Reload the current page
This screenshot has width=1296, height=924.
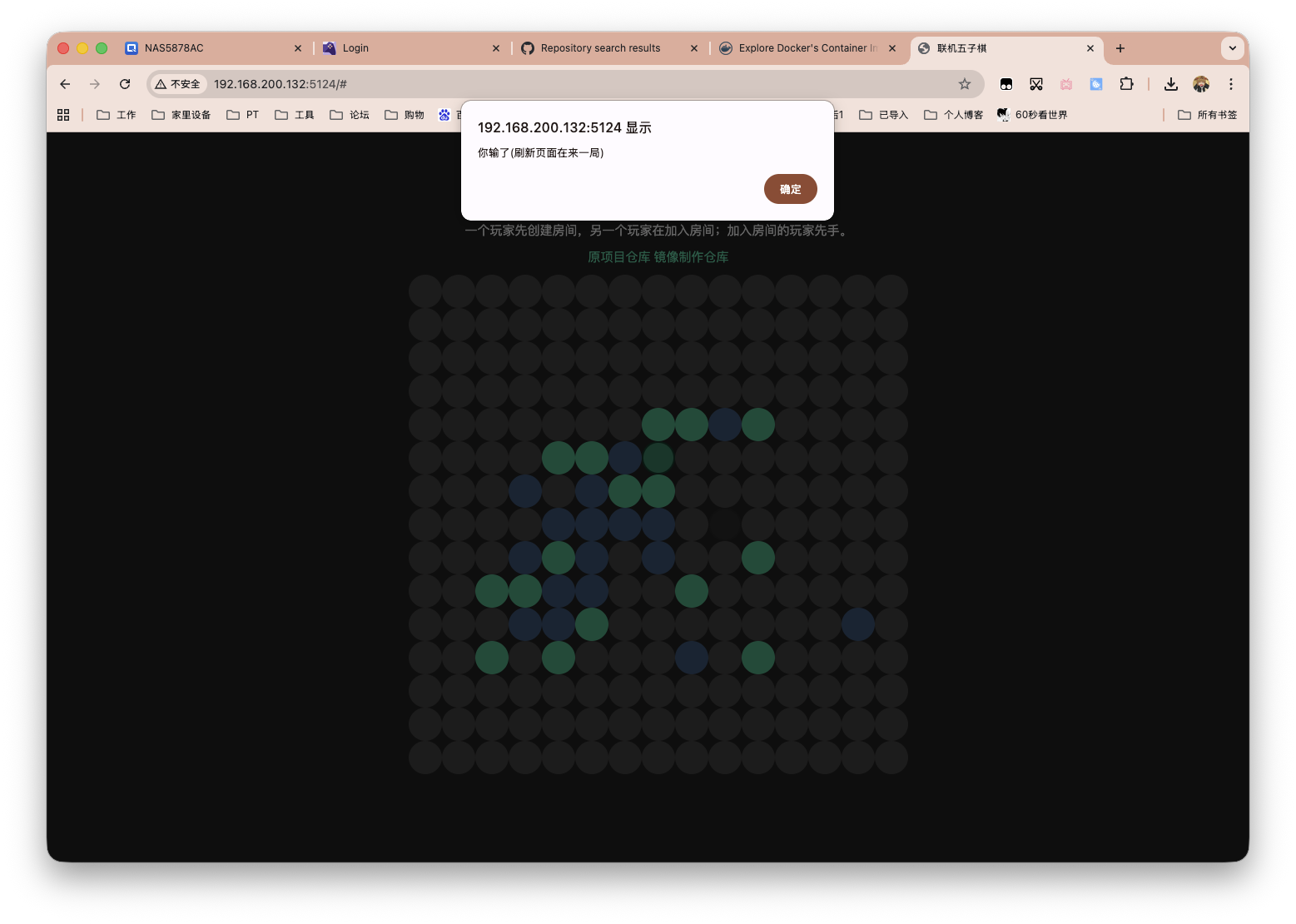coord(125,84)
